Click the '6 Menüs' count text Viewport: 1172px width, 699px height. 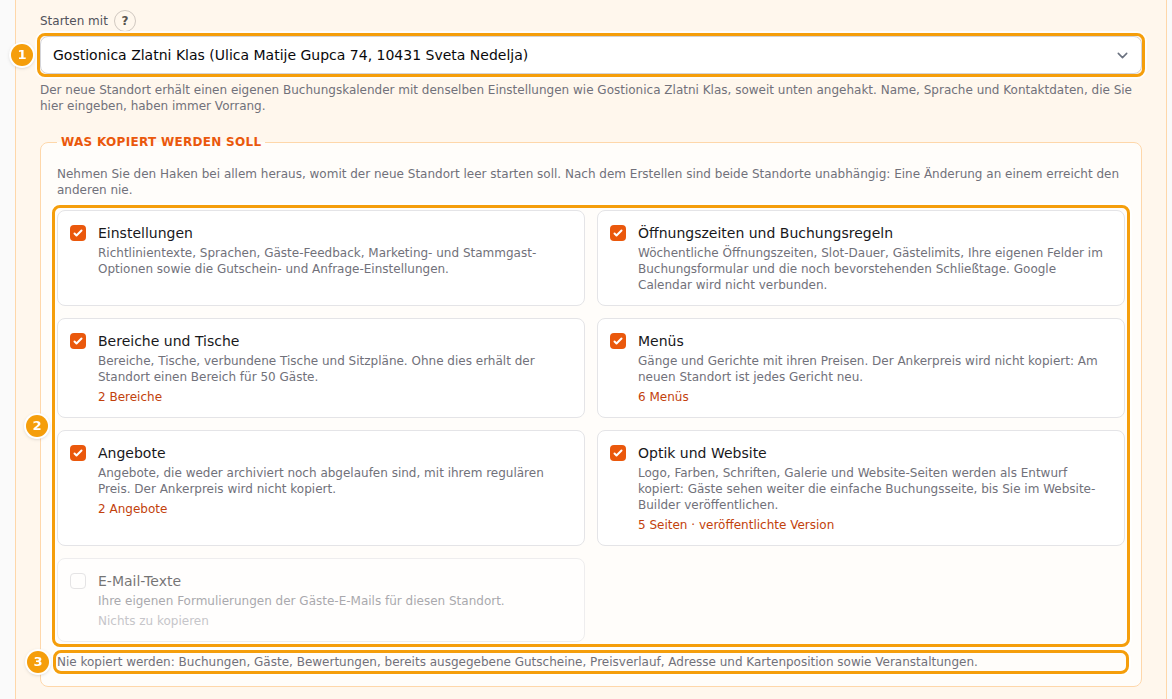pos(663,397)
